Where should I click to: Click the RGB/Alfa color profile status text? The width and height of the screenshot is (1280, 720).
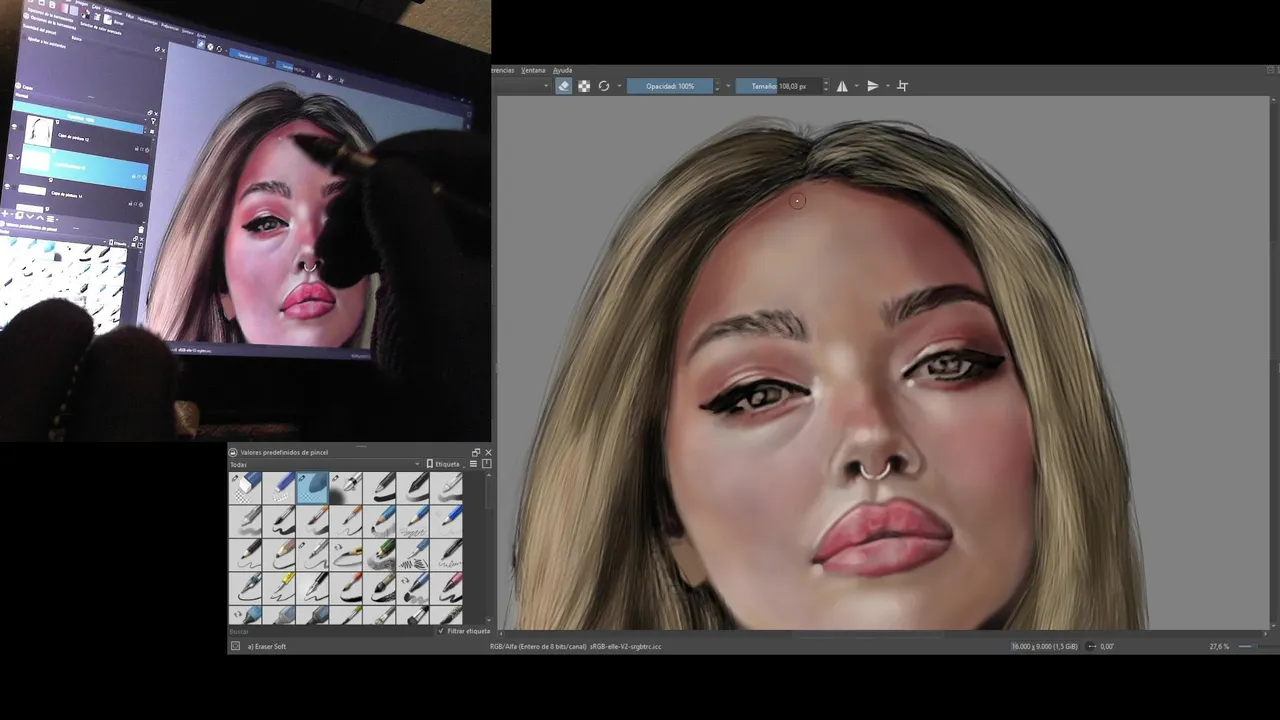coord(575,647)
